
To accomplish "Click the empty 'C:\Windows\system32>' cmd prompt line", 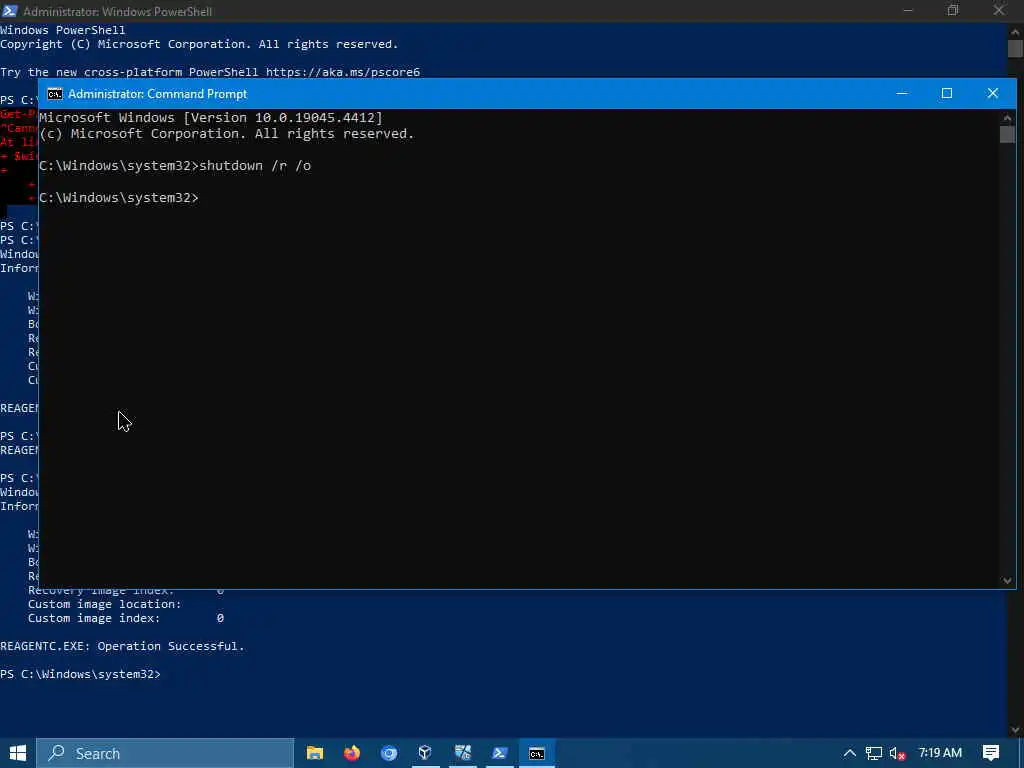I will tap(119, 197).
